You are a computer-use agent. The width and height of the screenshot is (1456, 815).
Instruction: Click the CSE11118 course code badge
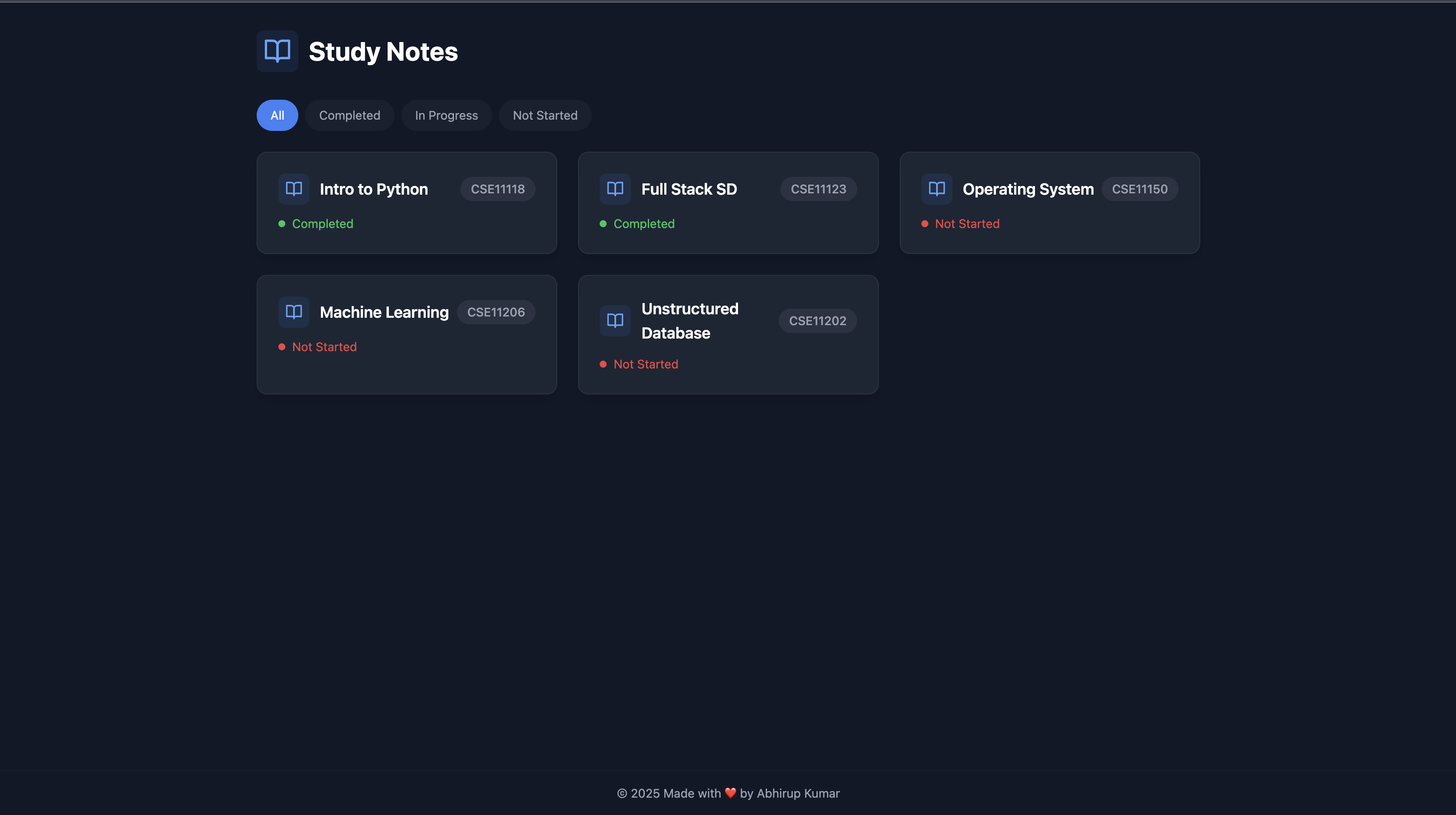pyautogui.click(x=497, y=189)
